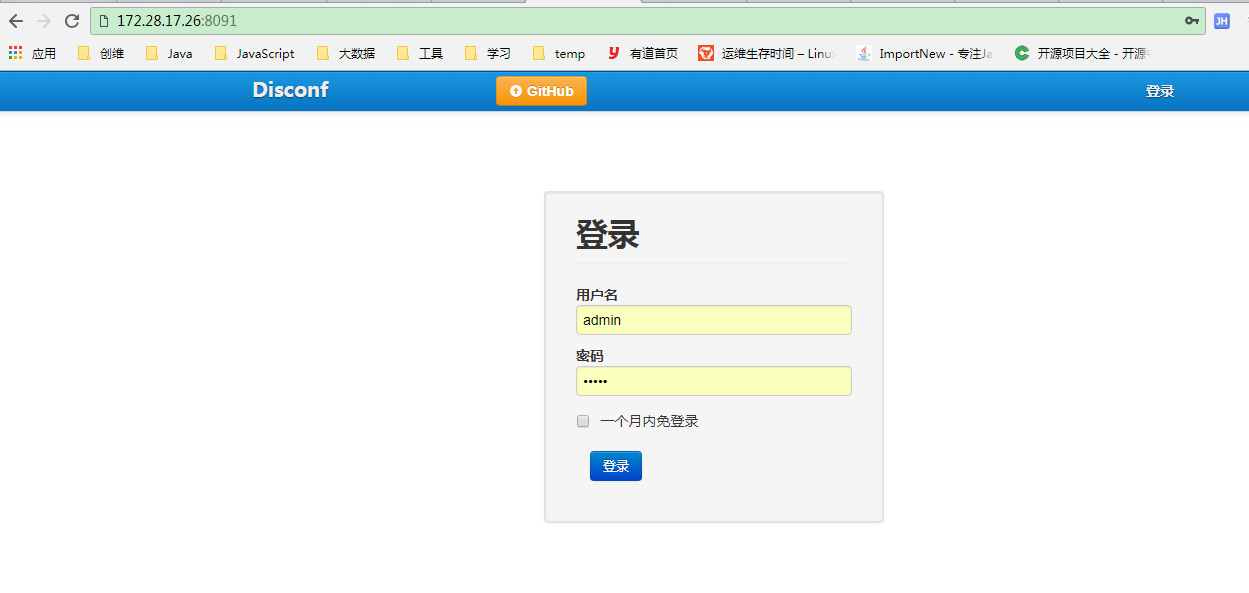Open the temp bookmark folder

click(559, 54)
